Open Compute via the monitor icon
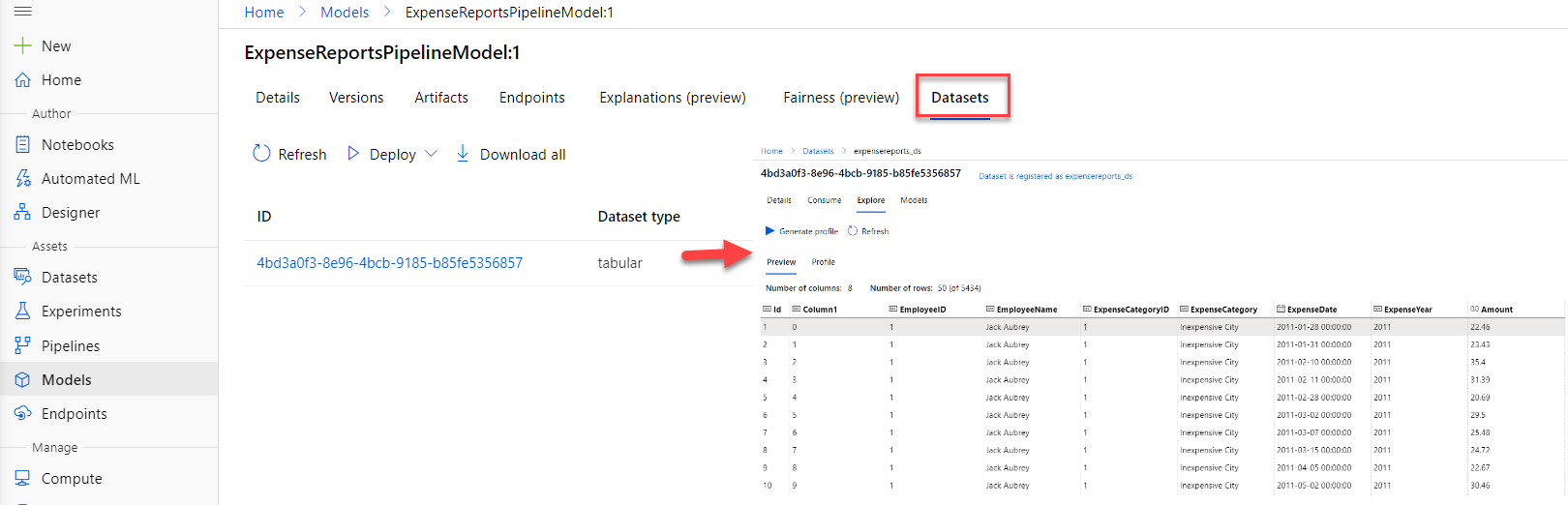The image size is (1568, 505). click(x=22, y=478)
